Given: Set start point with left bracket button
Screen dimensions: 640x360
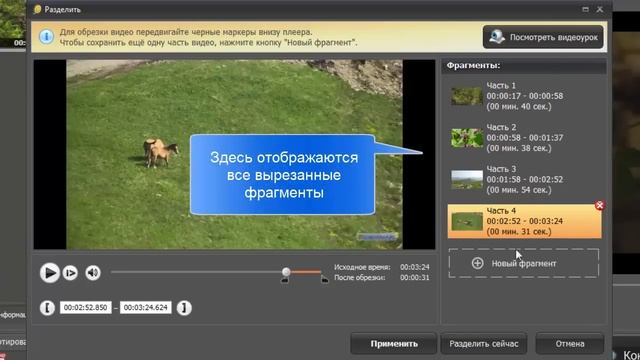Looking at the screenshot, I should (47, 308).
